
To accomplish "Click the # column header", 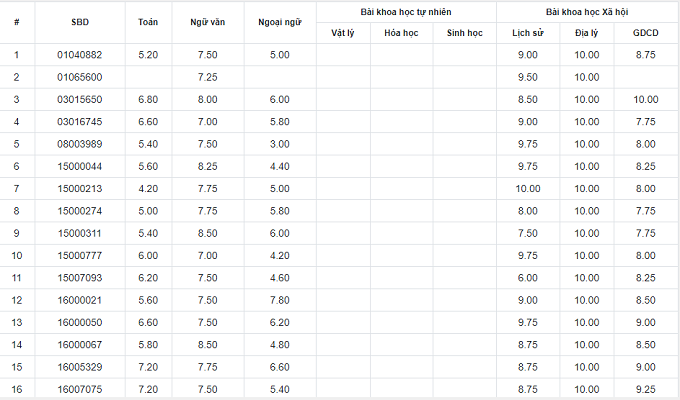I will [x=17, y=21].
